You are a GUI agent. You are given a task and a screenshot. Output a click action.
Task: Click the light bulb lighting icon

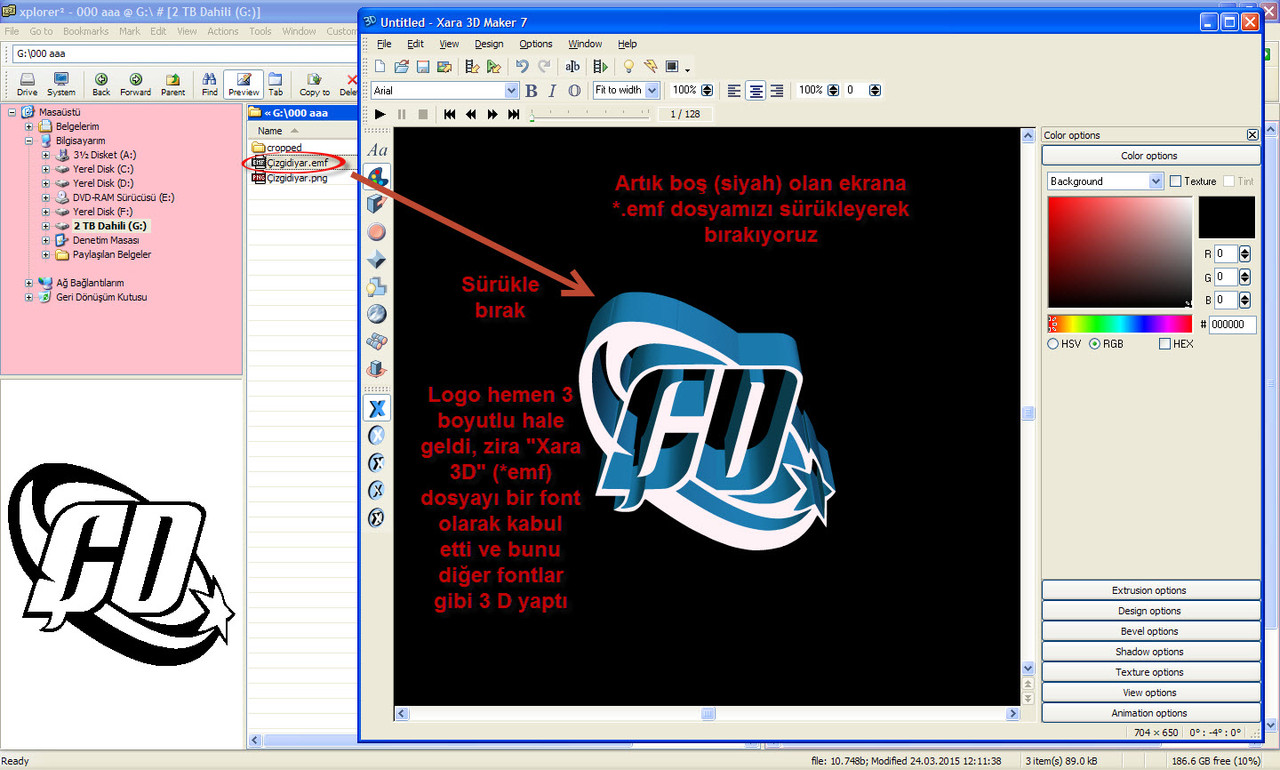tap(629, 67)
